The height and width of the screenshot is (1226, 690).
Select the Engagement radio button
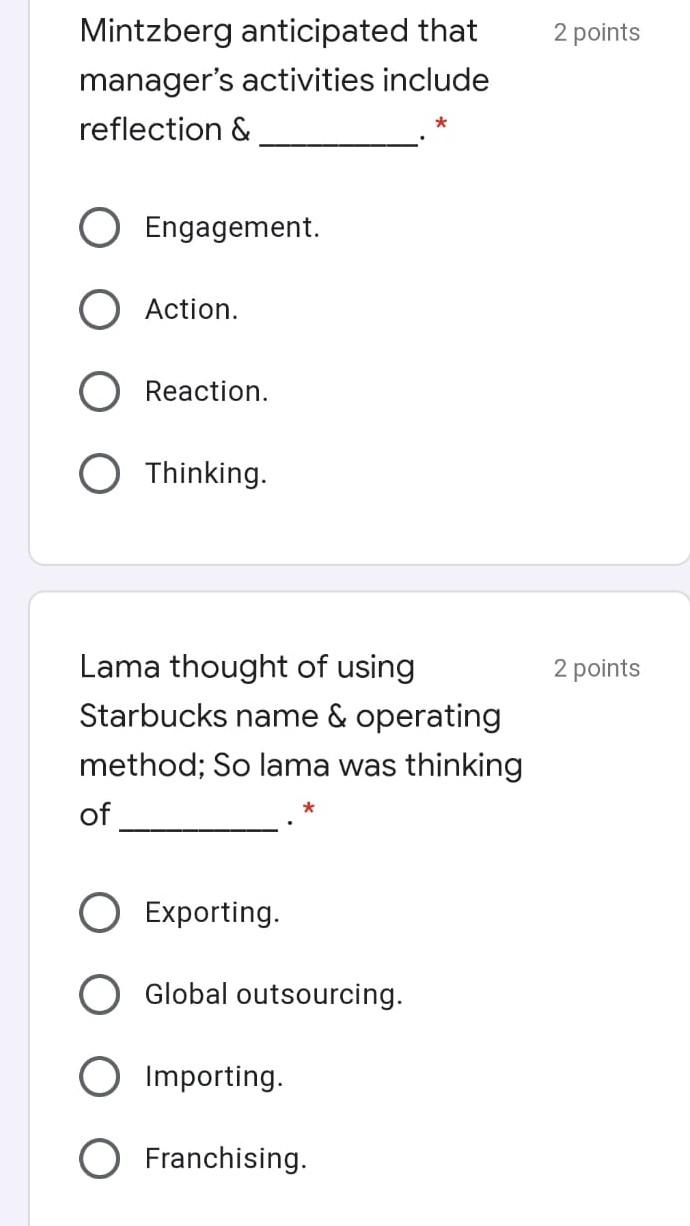pos(100,228)
